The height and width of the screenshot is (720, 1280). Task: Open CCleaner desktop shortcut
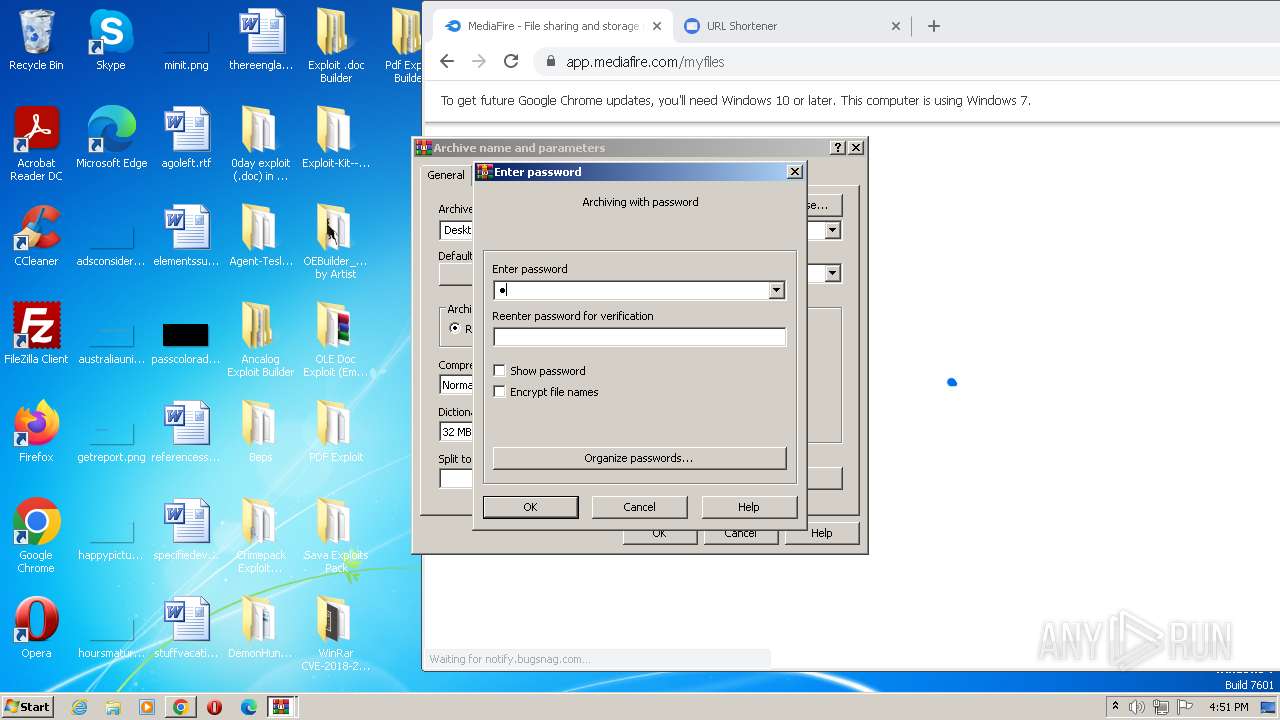(36, 236)
